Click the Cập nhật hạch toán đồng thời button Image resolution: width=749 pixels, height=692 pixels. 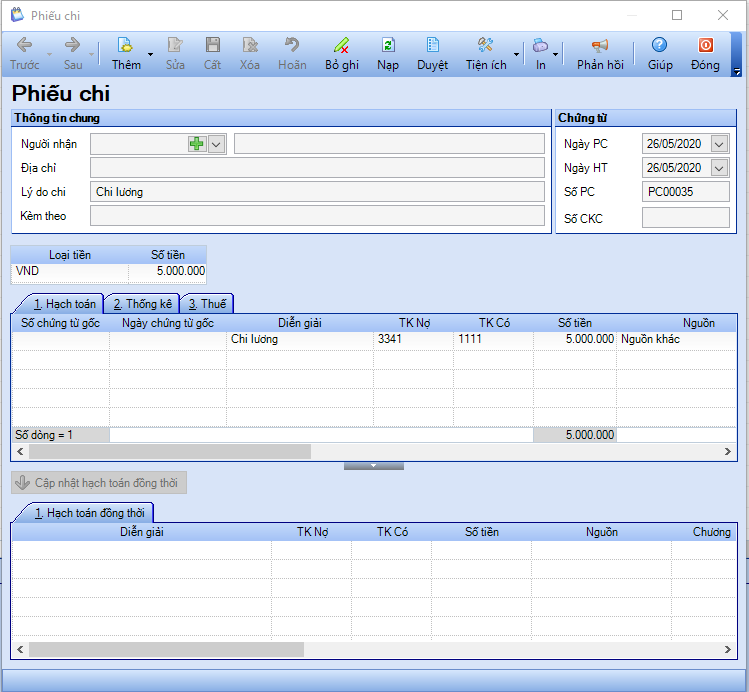[x=99, y=483]
